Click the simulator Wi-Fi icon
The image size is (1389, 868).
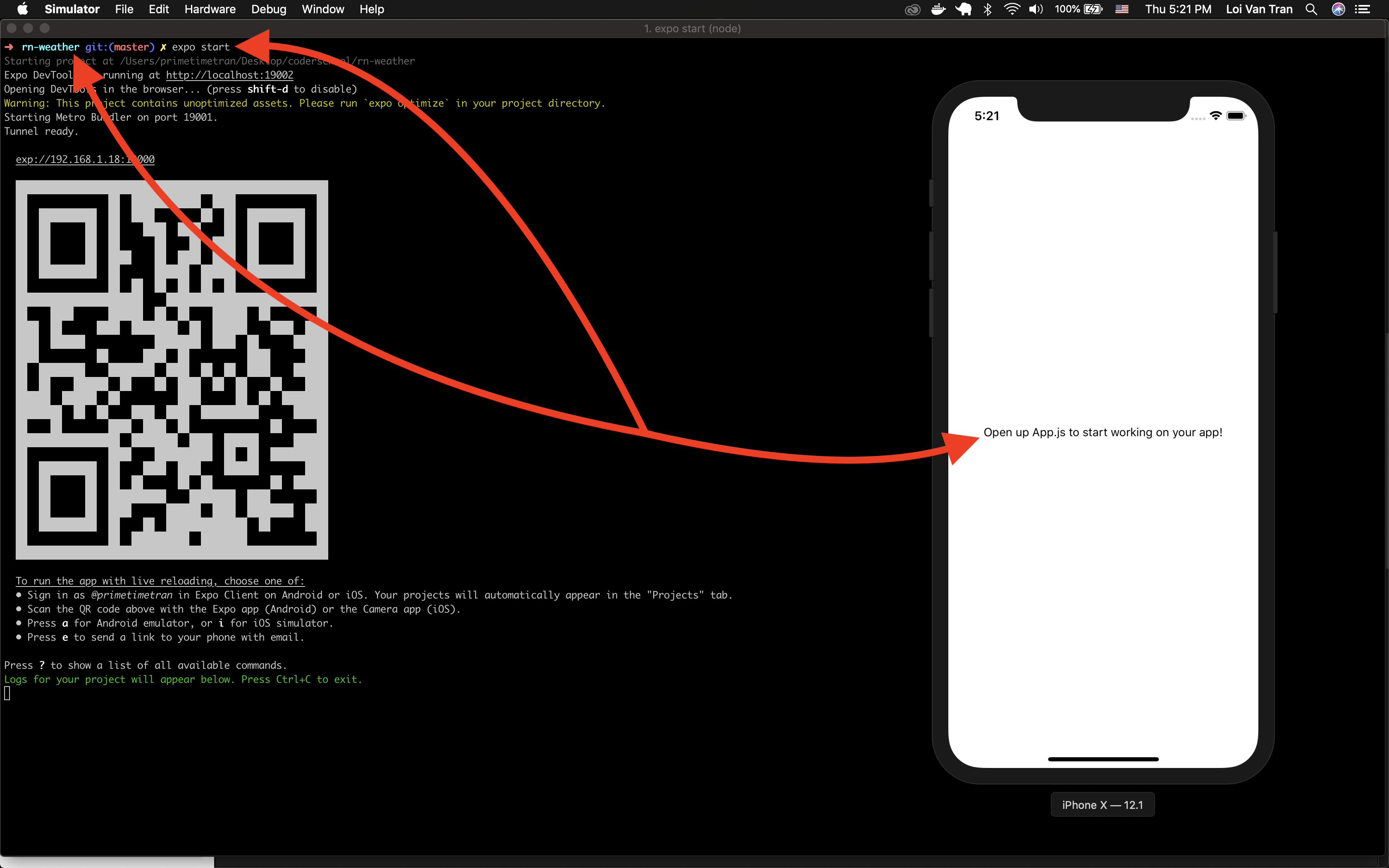(x=1215, y=116)
